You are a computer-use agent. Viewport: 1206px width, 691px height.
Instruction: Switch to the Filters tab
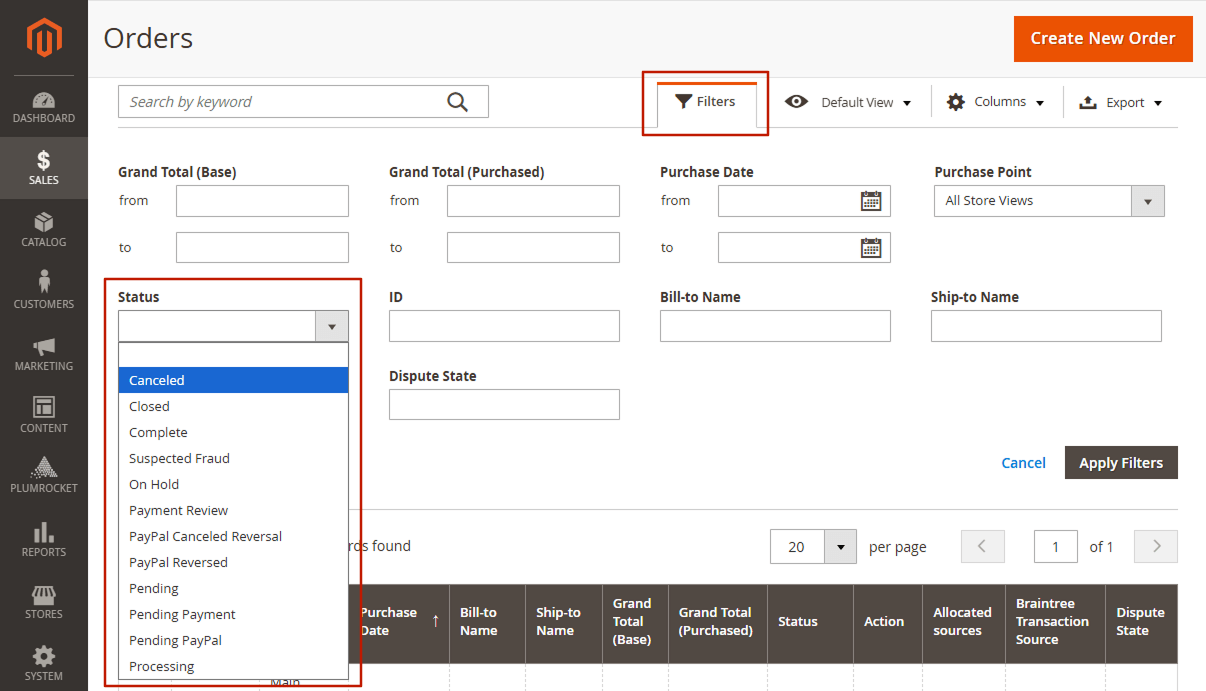coord(705,101)
